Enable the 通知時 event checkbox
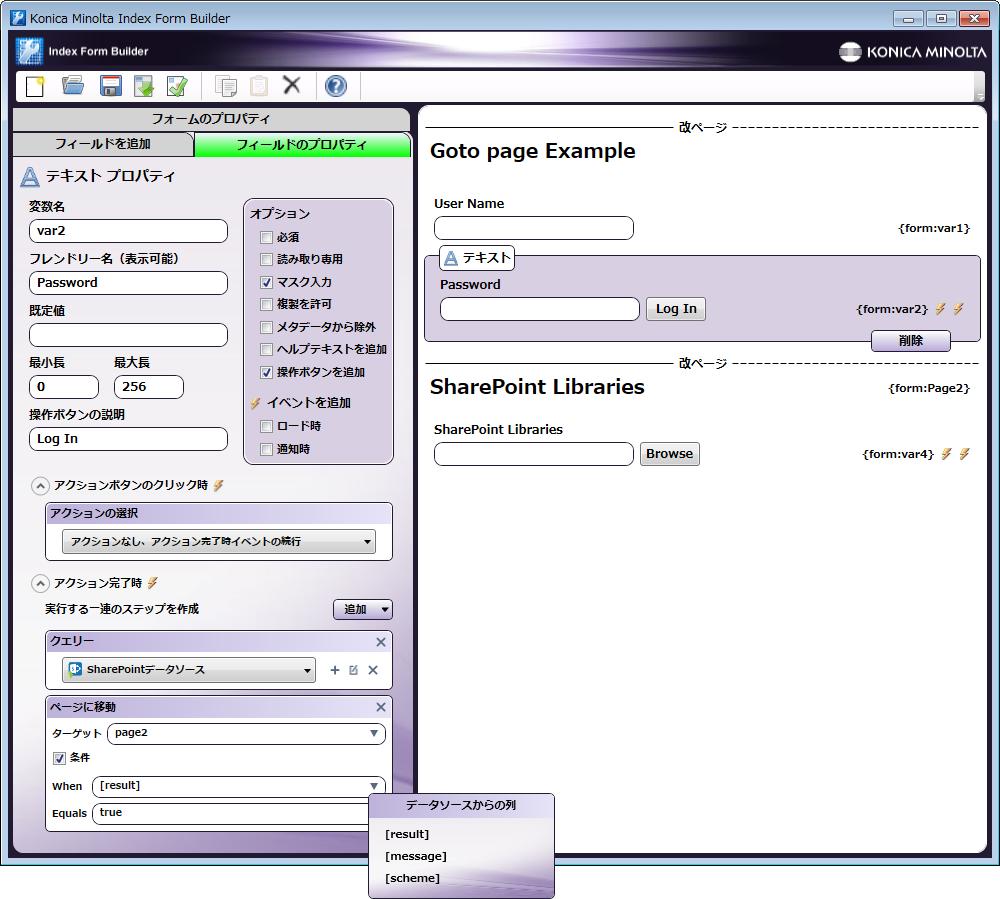 click(267, 450)
